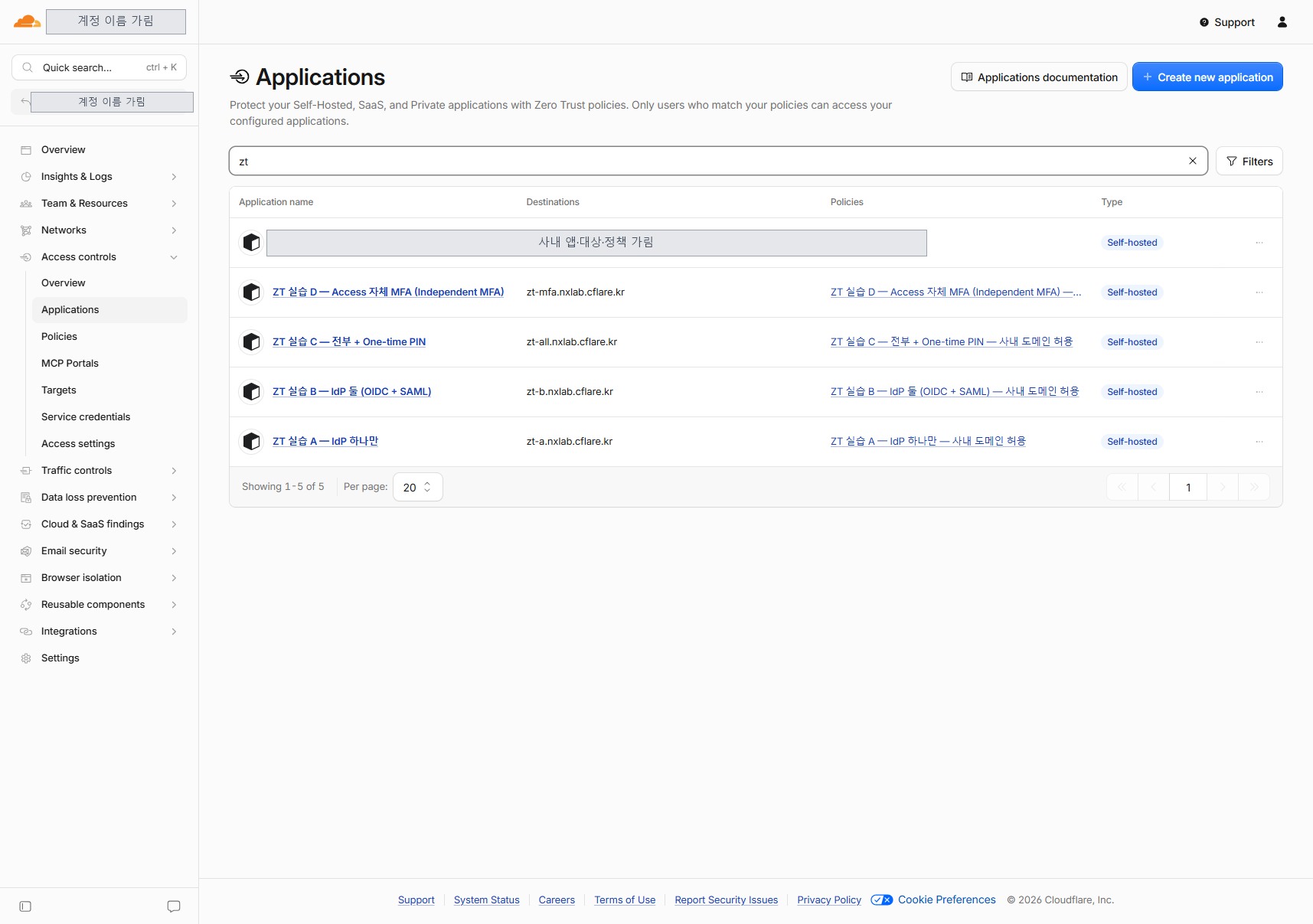Open ZT 실습 B IdP 둘 application link
This screenshot has height=924, width=1313.
click(351, 392)
